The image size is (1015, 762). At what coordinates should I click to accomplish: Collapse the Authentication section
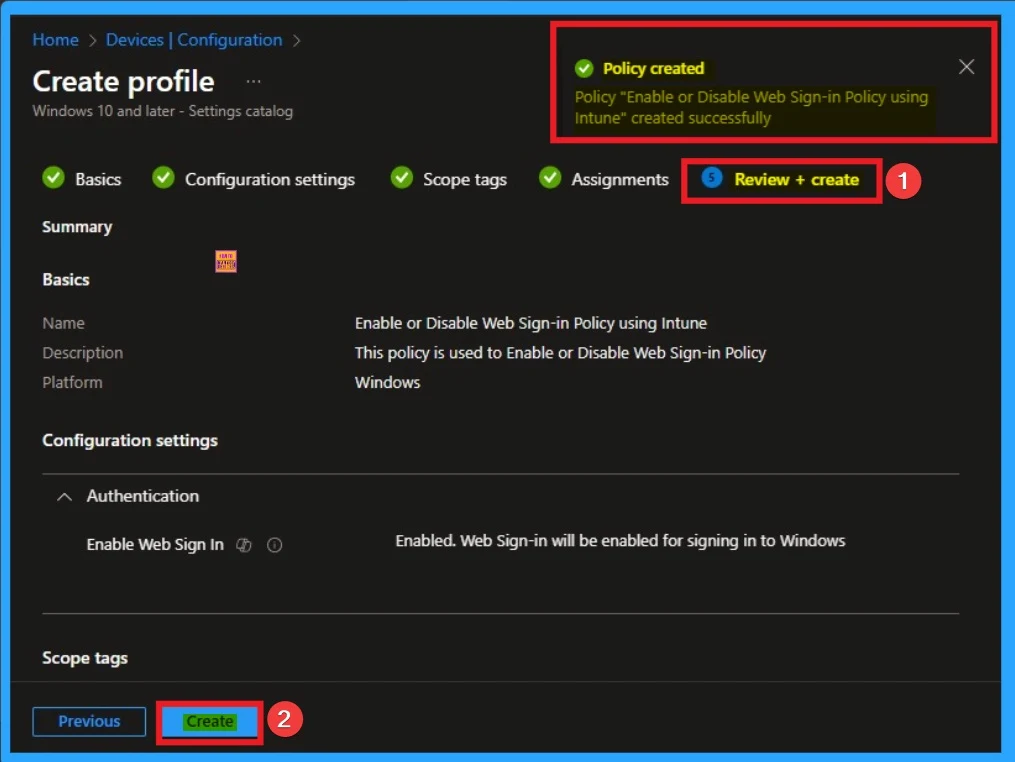64,497
